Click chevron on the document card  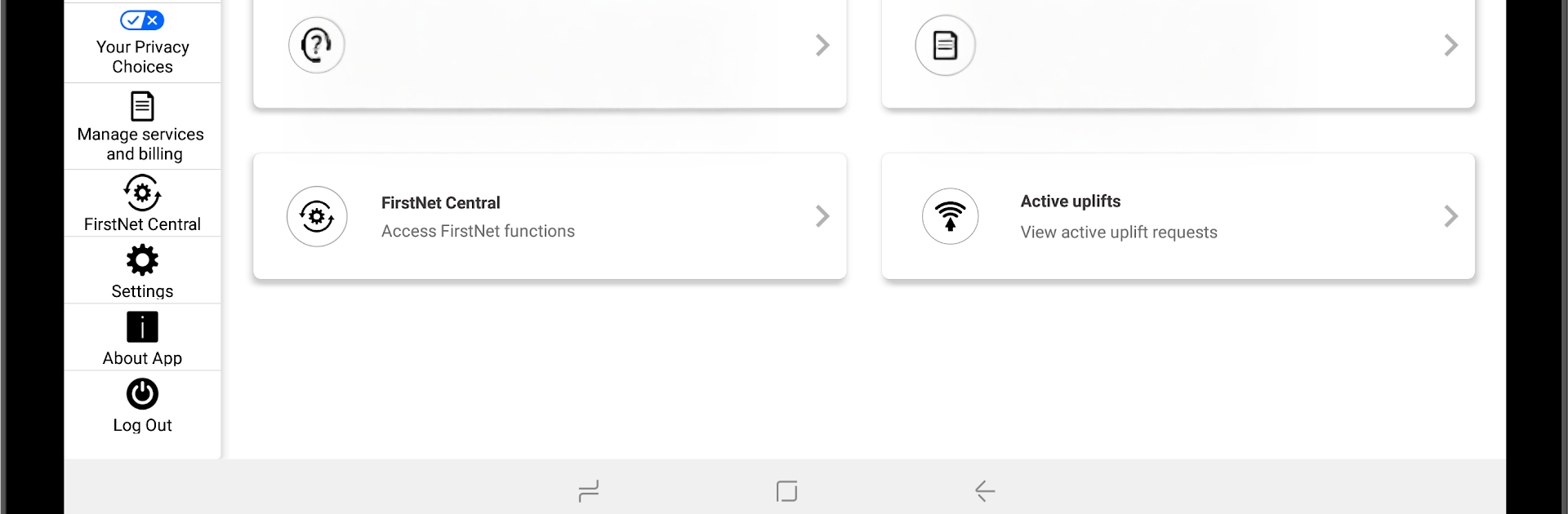click(1450, 45)
